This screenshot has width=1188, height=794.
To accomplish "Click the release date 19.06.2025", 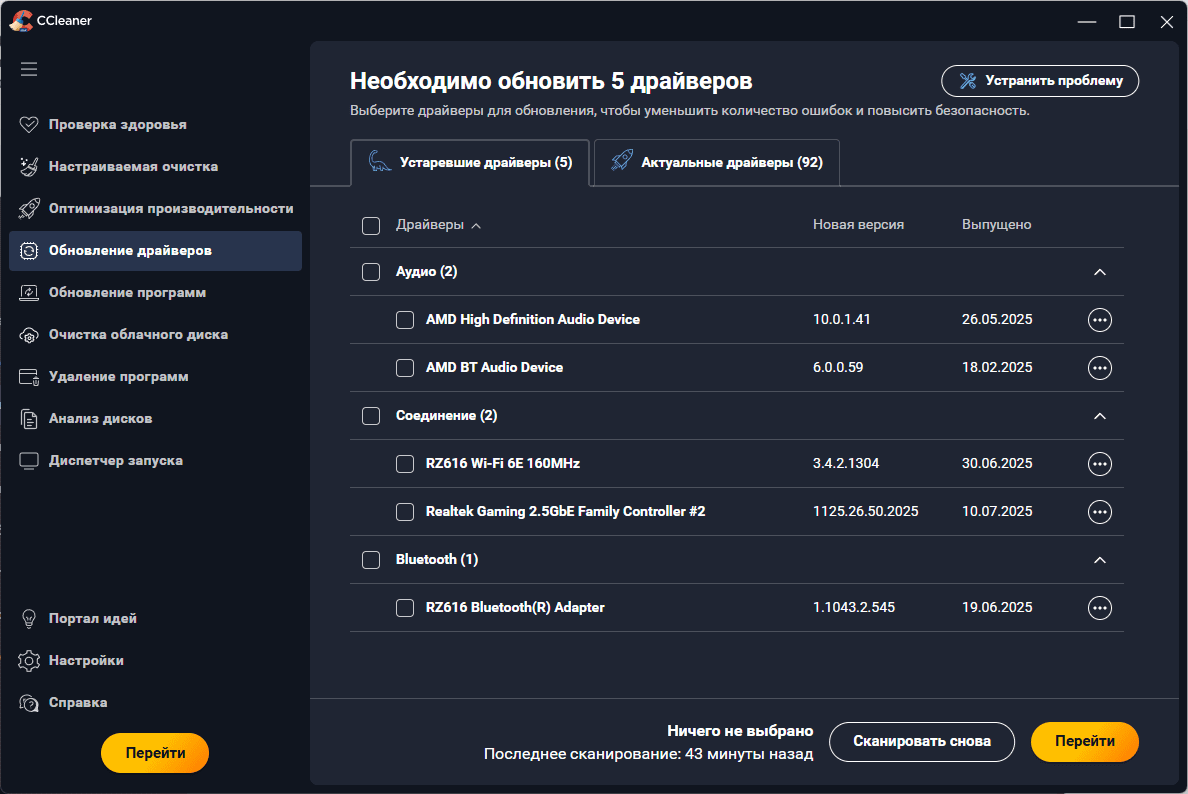I will click(997, 608).
